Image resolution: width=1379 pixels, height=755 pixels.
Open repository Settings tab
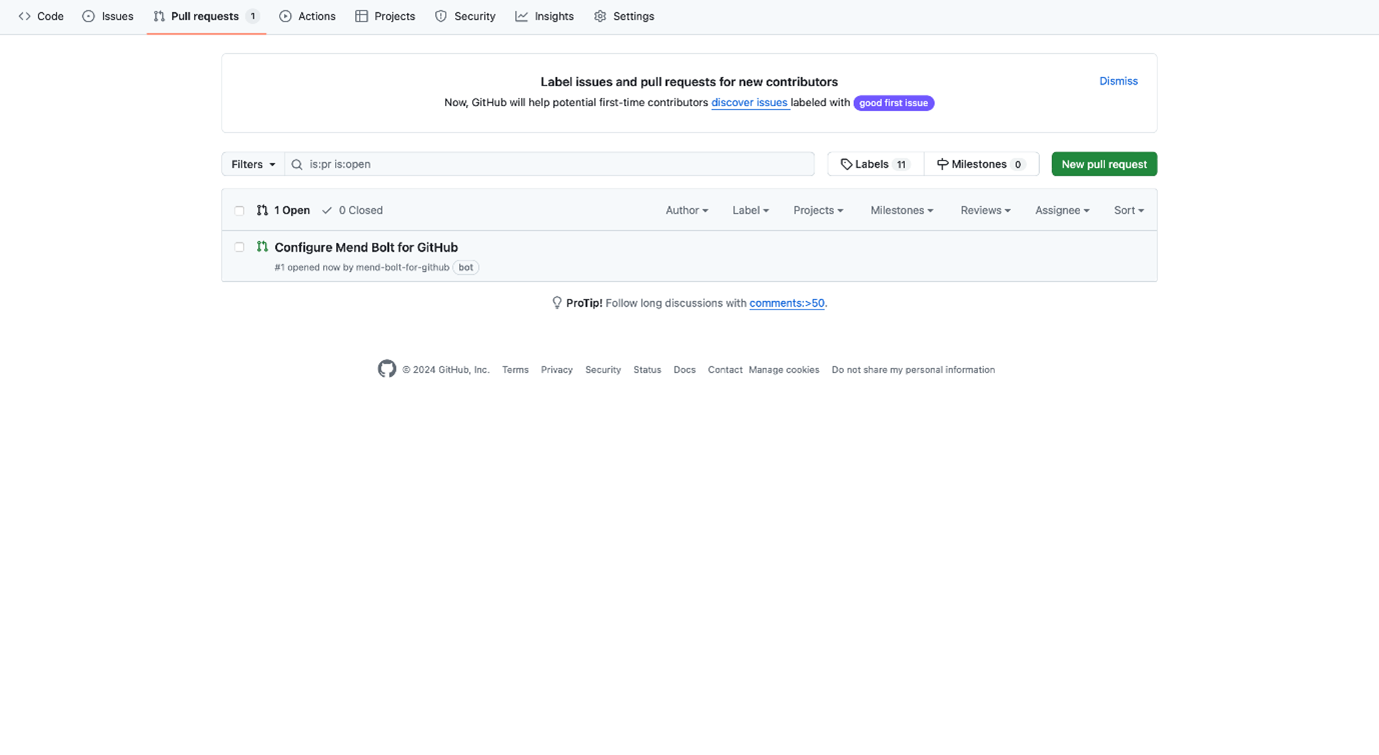624,16
